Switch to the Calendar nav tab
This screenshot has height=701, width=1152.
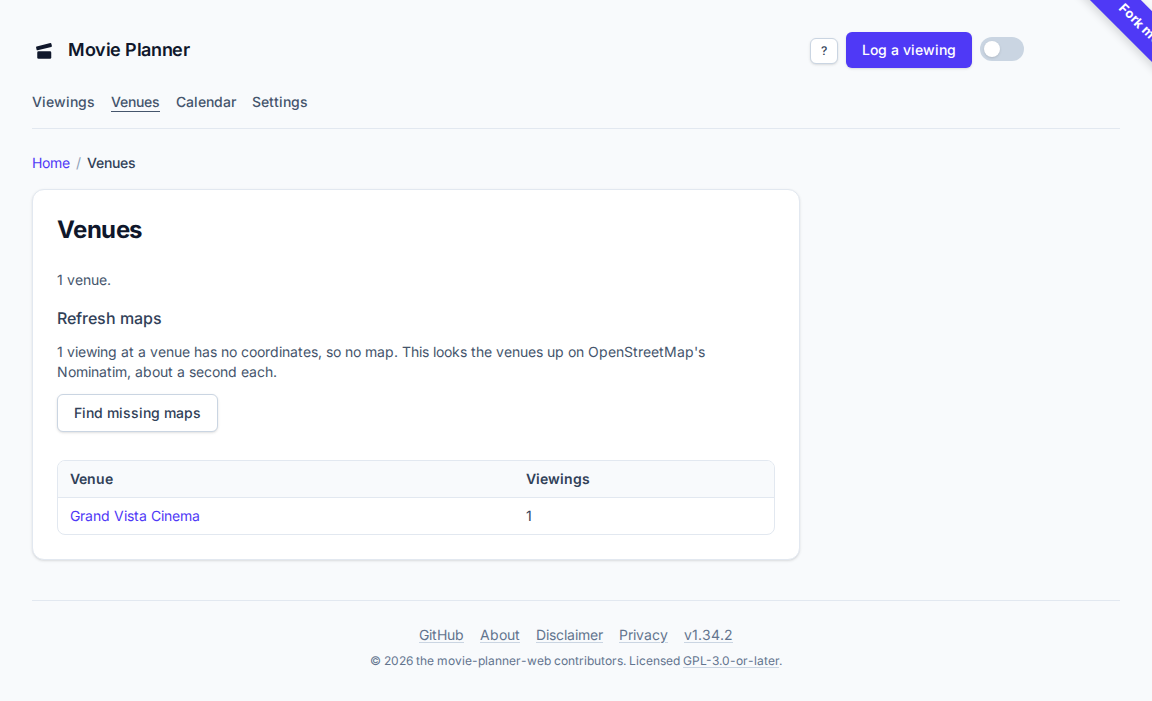[x=206, y=102]
